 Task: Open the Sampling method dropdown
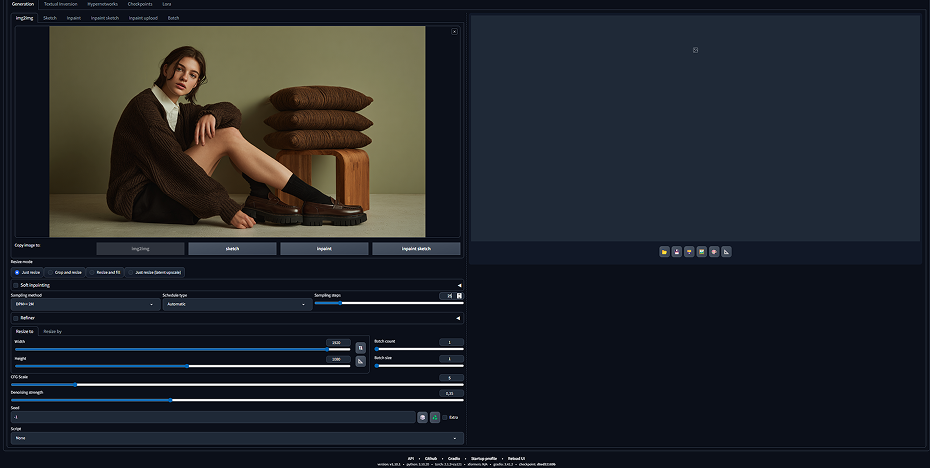(x=85, y=304)
